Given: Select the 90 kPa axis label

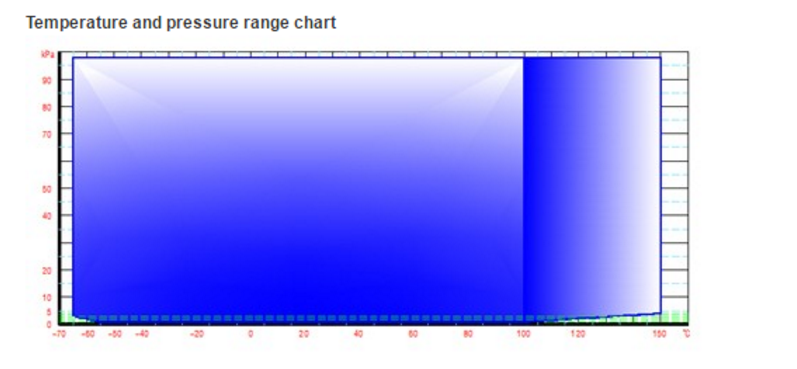Looking at the screenshot, I should click(x=49, y=80).
